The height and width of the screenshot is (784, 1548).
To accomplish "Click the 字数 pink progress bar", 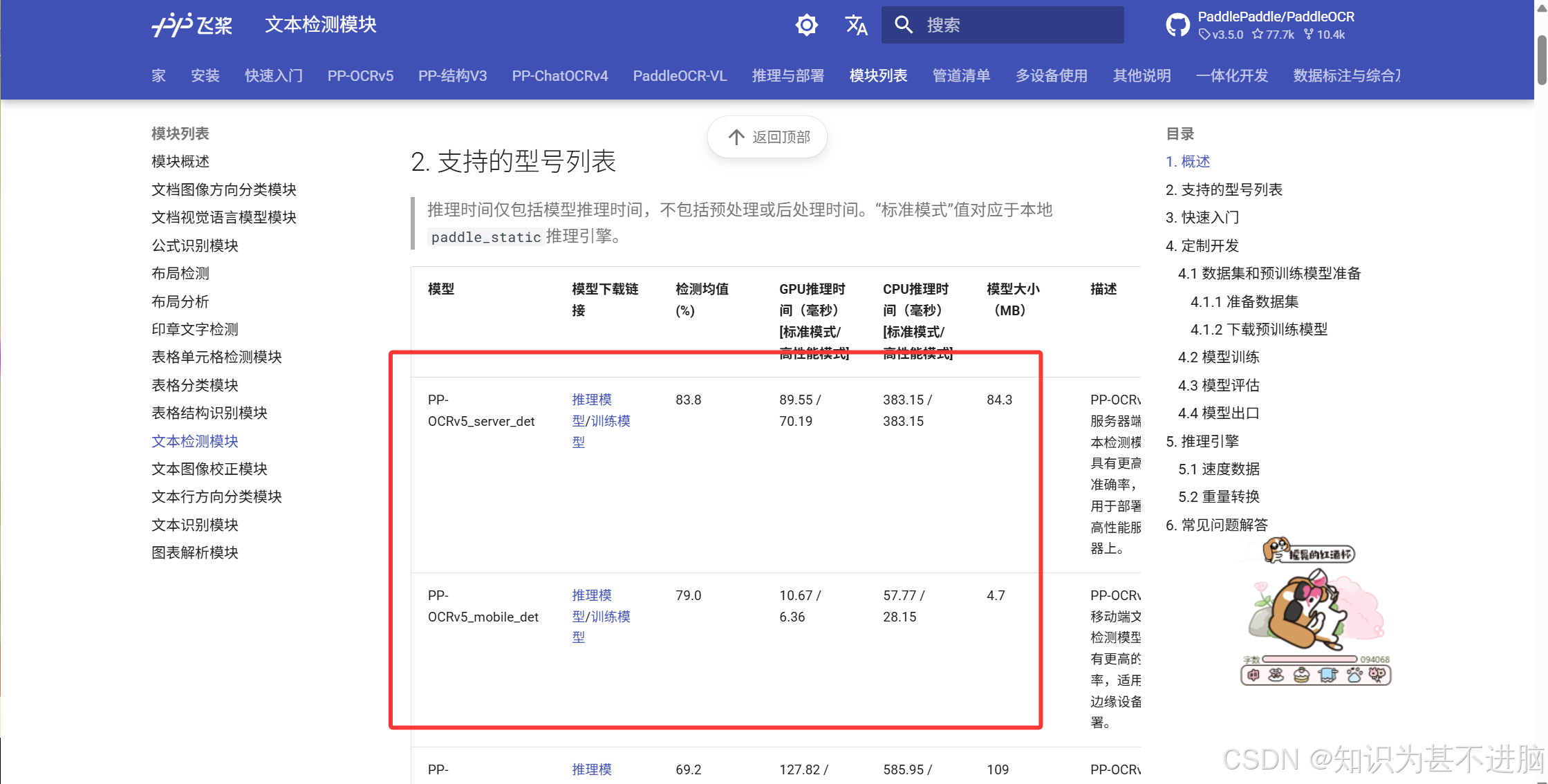I will [1309, 660].
